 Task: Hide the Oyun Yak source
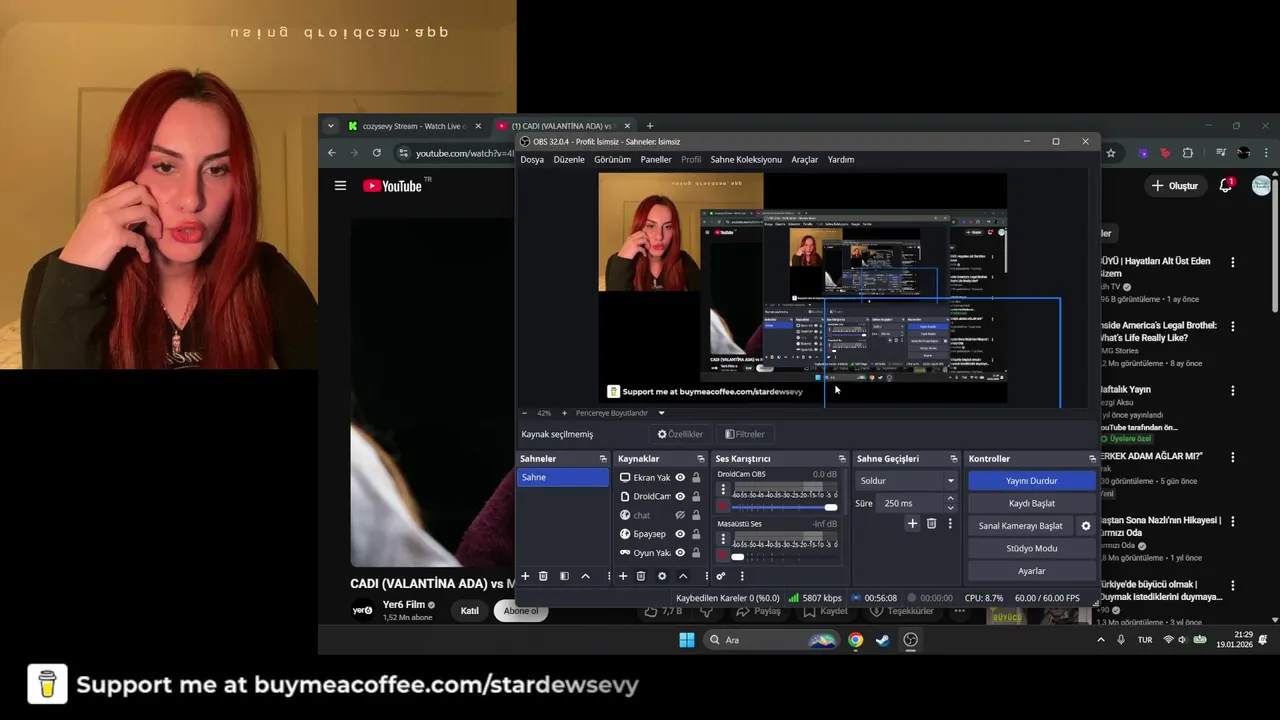point(680,553)
